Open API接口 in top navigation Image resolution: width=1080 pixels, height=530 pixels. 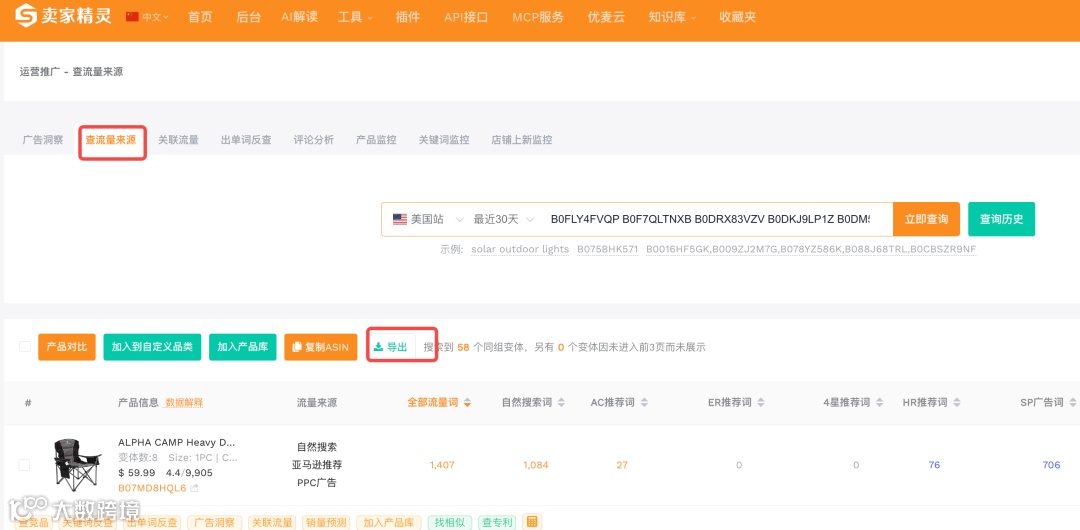[x=466, y=17]
